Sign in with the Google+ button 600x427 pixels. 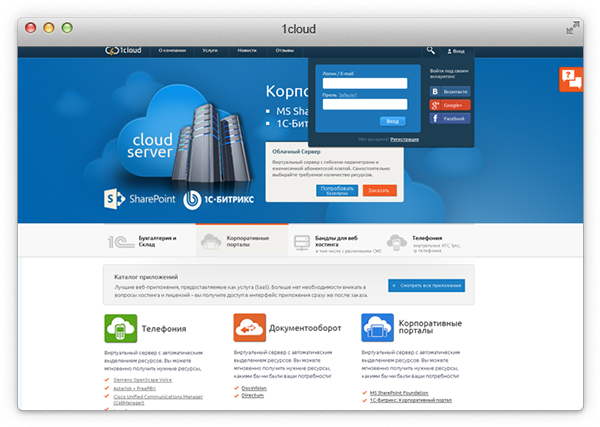(450, 105)
